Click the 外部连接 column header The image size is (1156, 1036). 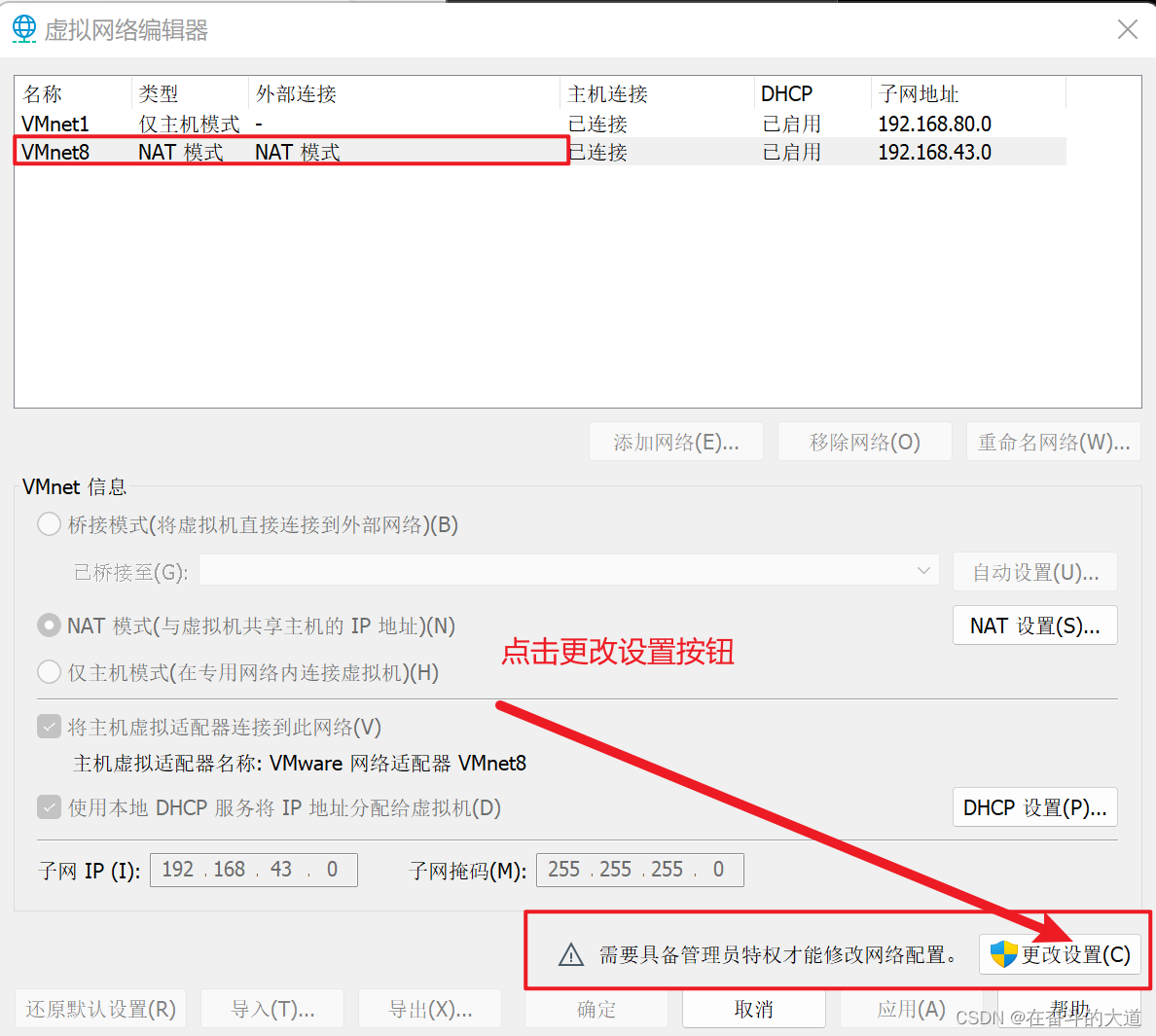pos(404,93)
